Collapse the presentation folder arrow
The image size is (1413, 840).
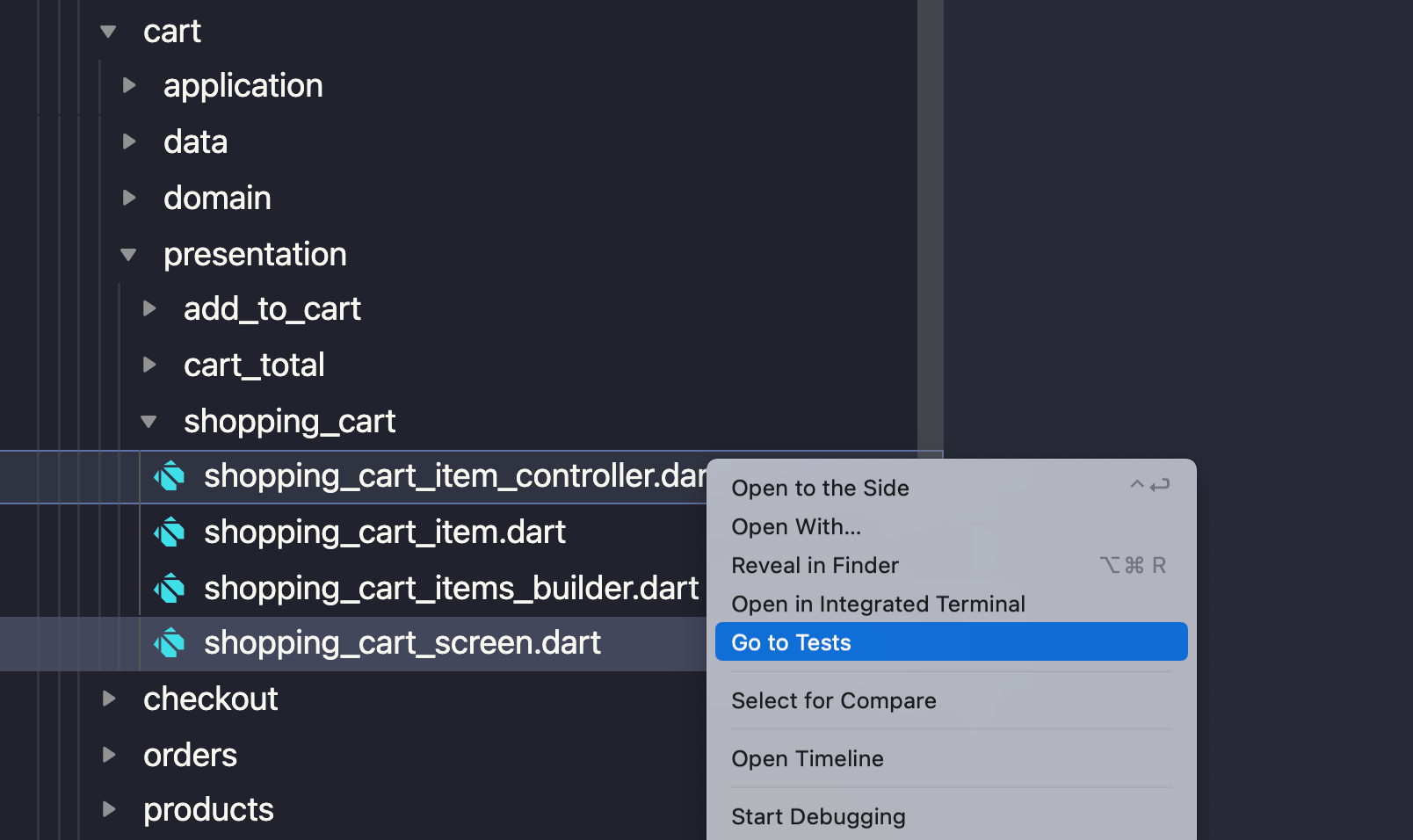click(128, 255)
